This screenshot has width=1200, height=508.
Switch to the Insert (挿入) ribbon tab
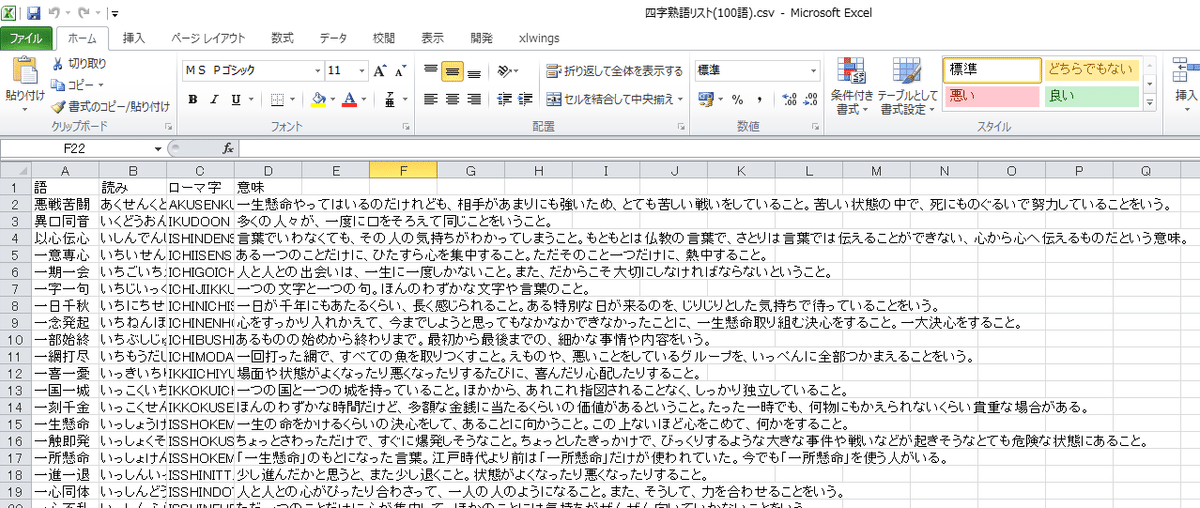[133, 38]
